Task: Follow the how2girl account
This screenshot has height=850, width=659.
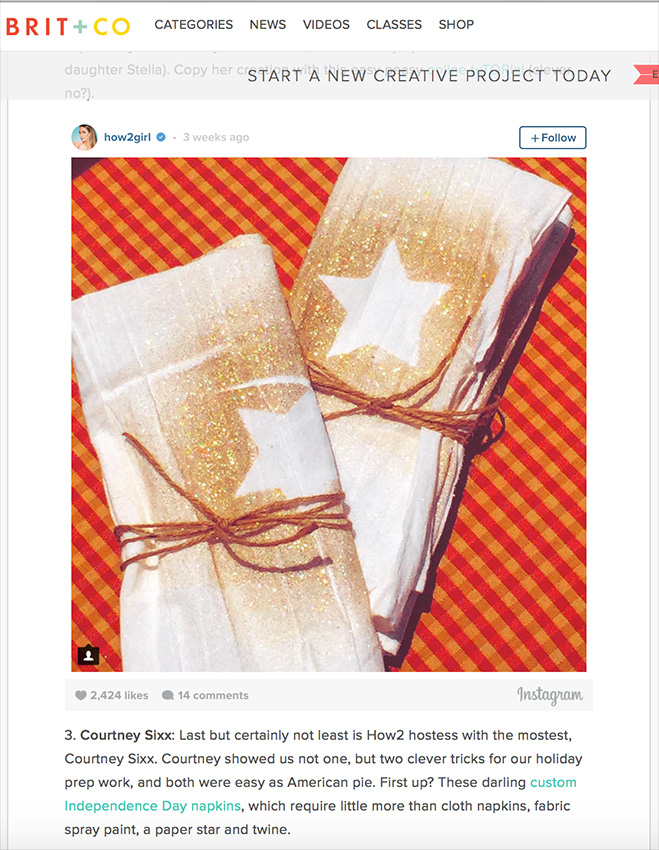Action: coord(553,138)
